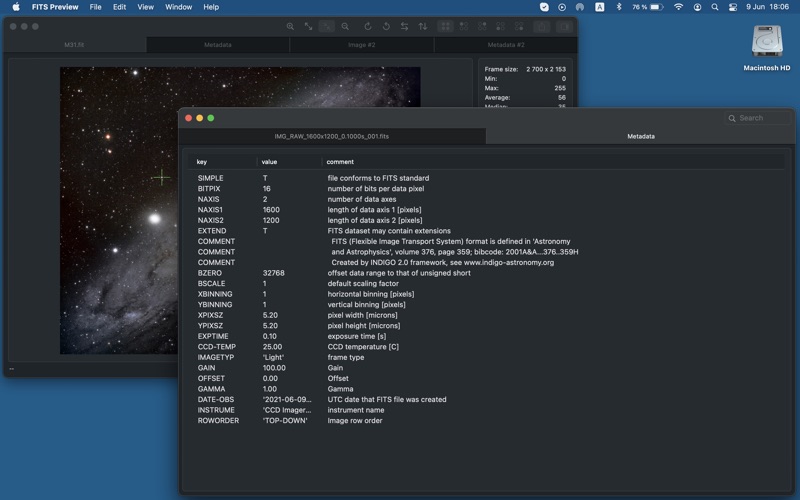Flip the image vertically
This screenshot has width=800, height=500.
423,27
